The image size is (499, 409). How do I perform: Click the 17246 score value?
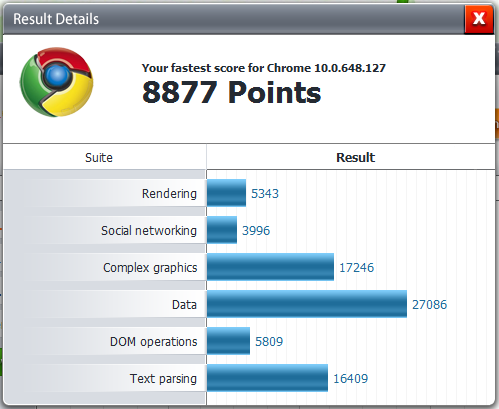(357, 268)
